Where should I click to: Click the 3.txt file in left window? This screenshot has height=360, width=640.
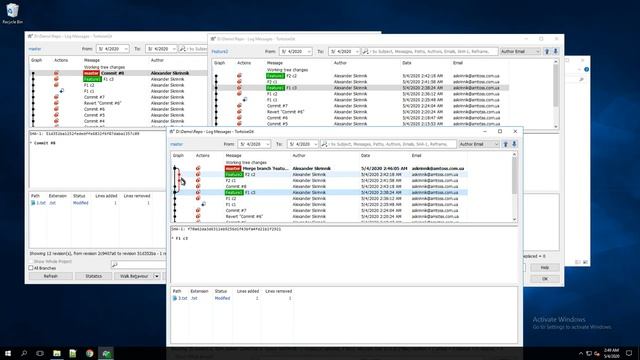[38, 203]
